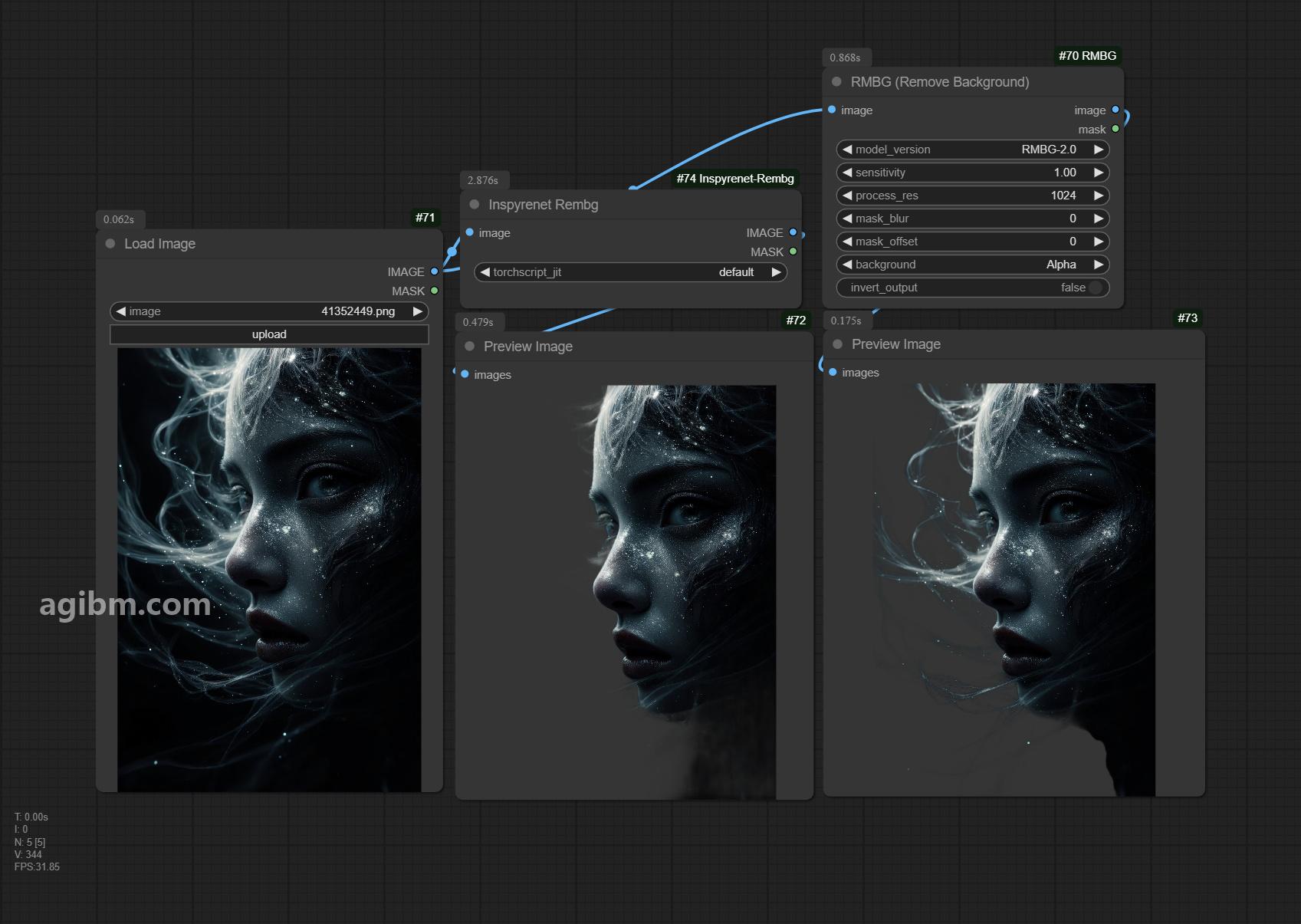This screenshot has height=924, width=1301.
Task: Click images input port on Preview #73
Action: point(833,372)
